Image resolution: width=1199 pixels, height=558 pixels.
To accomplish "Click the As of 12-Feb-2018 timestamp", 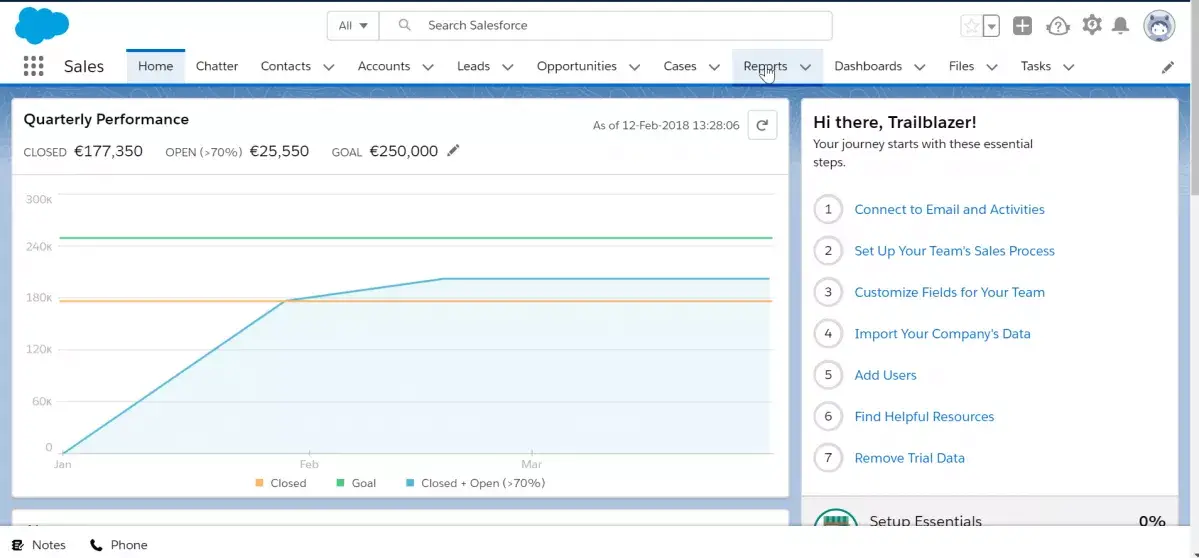I will pos(666,125).
